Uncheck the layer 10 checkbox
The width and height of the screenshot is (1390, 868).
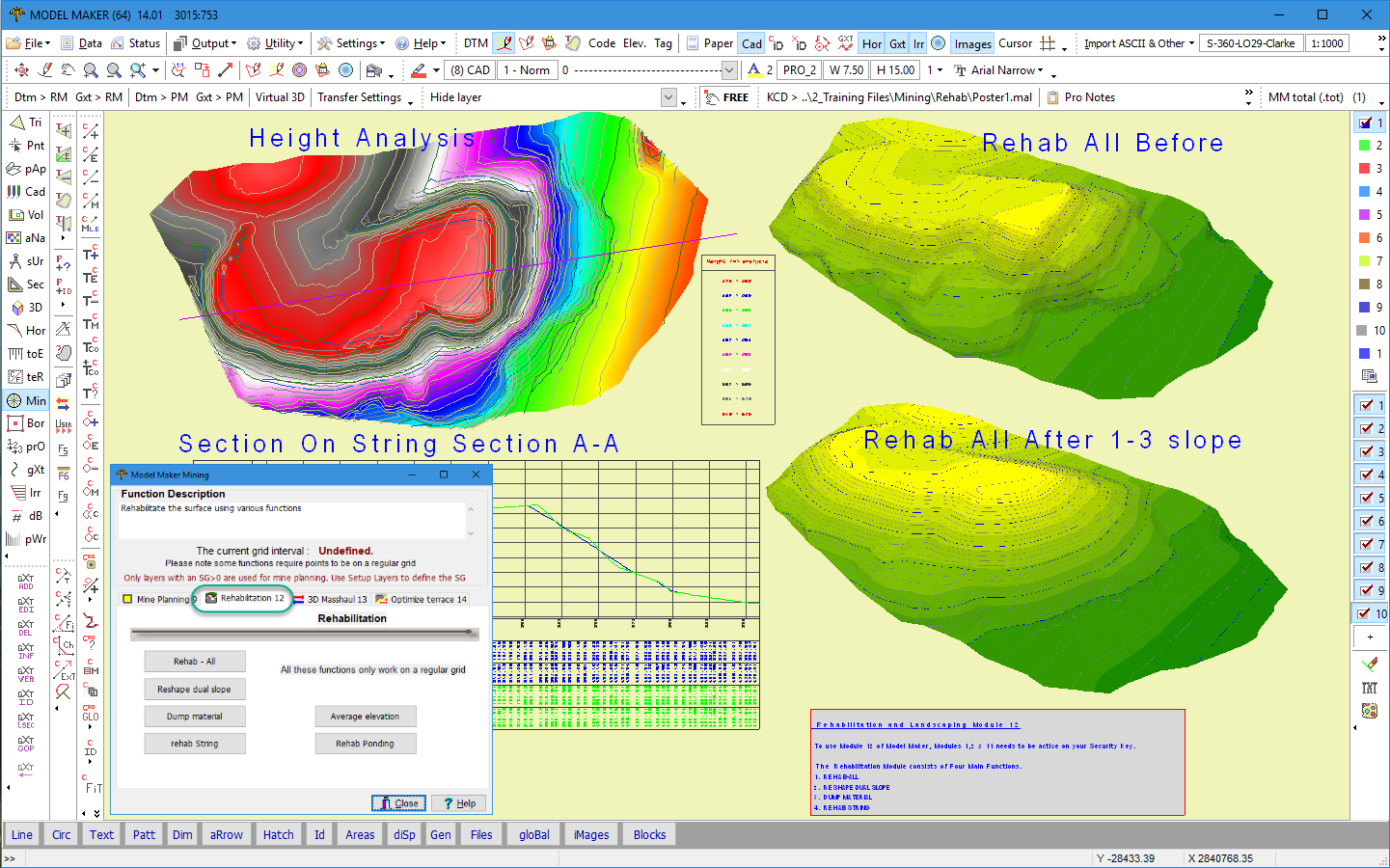[1364, 613]
